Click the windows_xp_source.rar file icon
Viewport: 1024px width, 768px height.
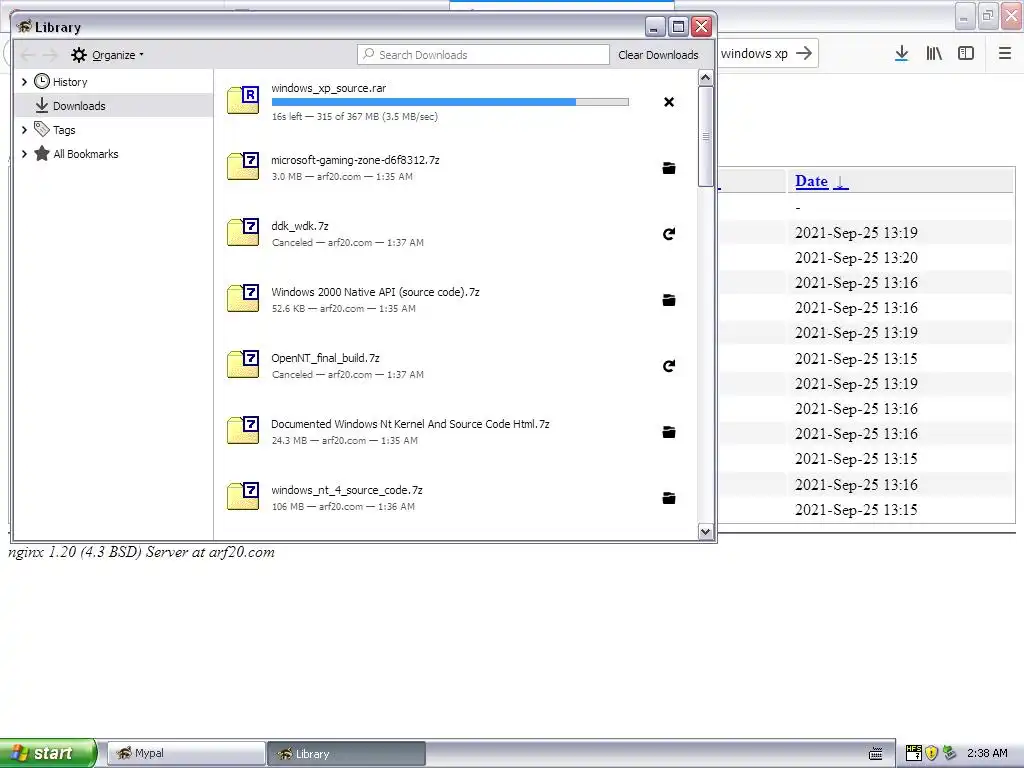243,100
